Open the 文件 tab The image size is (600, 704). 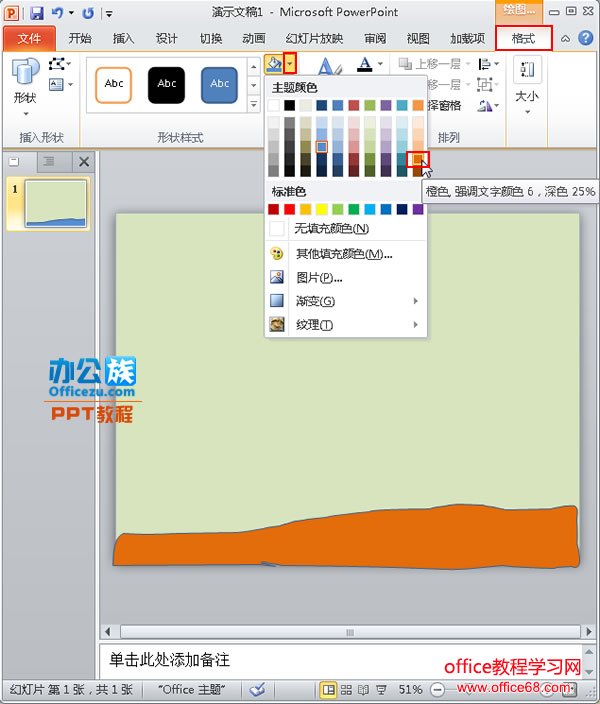click(29, 39)
